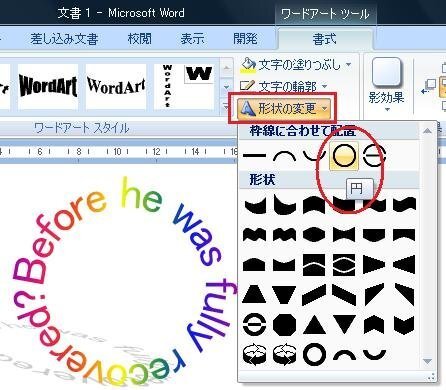
Task: Apply the Deflate-Inflate-Deflate warp shape
Action: 344,265
